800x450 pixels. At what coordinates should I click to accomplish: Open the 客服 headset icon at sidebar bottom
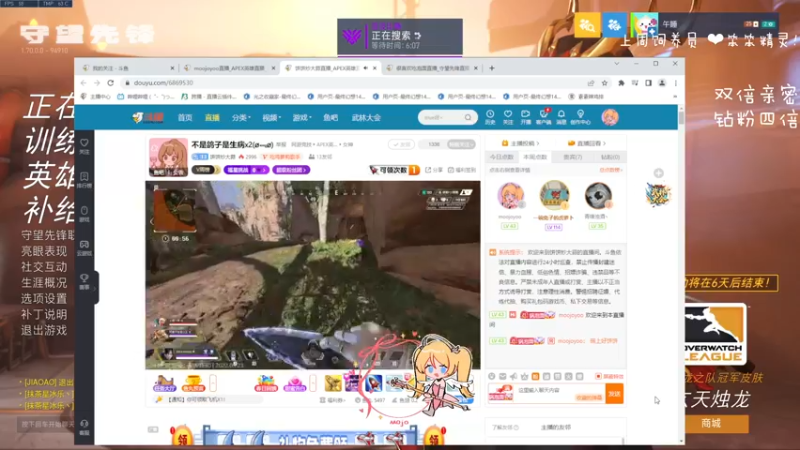tap(84, 427)
